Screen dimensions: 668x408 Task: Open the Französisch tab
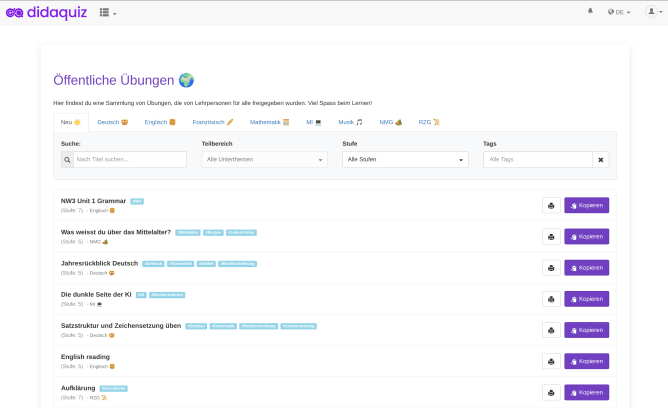pos(213,122)
